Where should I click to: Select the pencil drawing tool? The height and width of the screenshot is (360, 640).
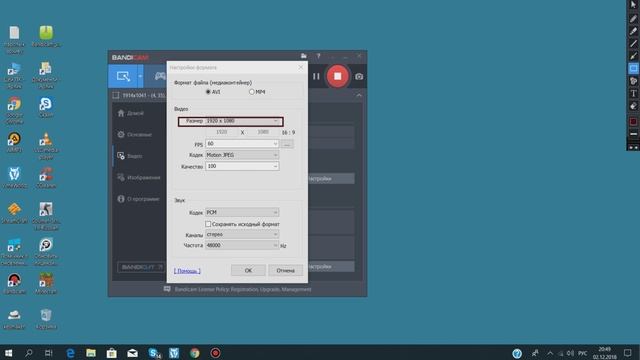633,18
